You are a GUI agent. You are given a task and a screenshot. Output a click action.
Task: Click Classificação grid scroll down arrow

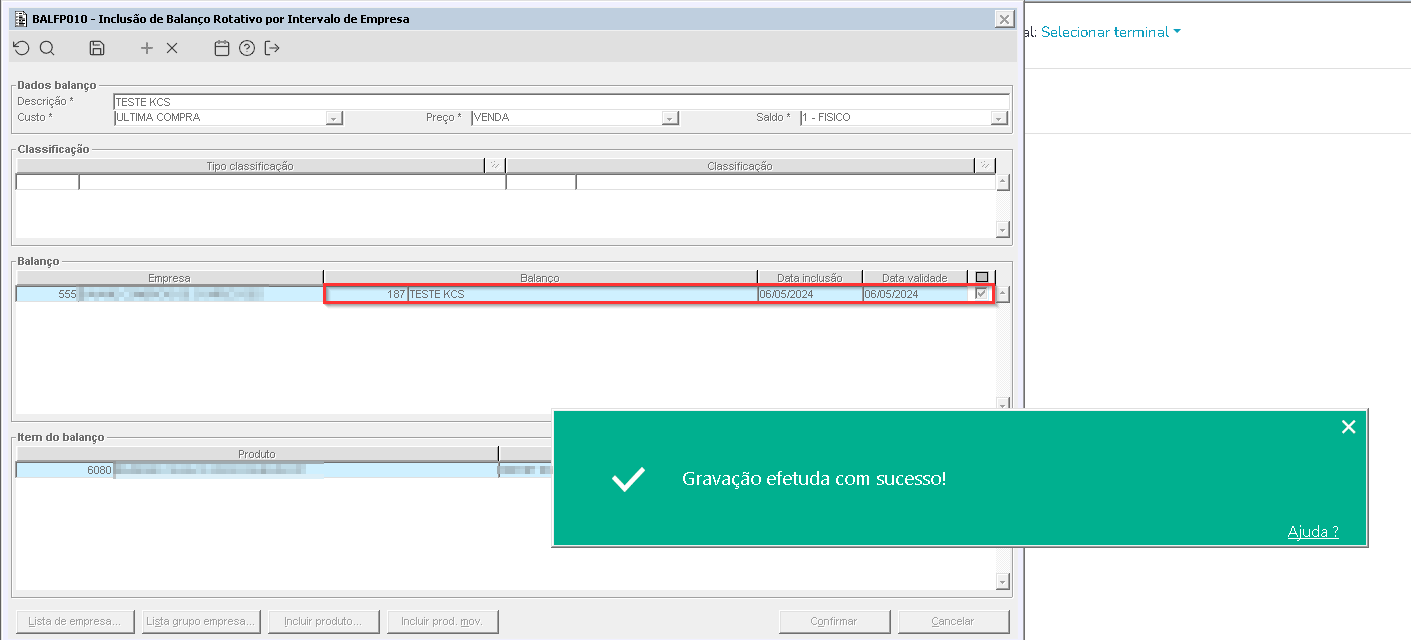pyautogui.click(x=1003, y=230)
